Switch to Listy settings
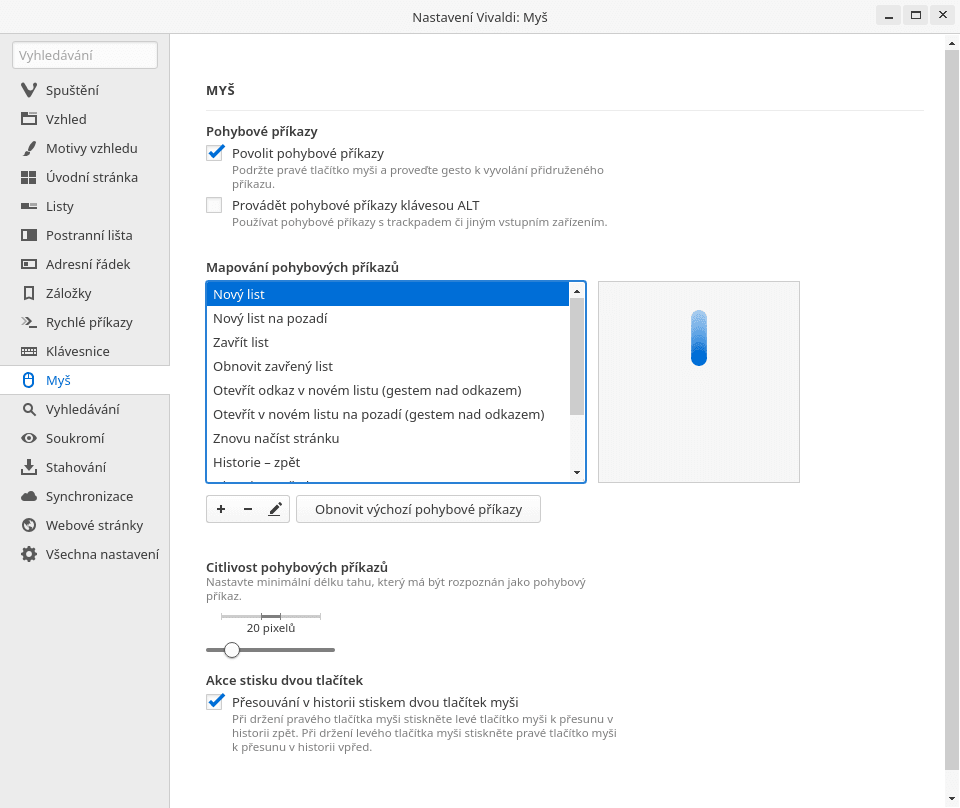 pos(84,206)
